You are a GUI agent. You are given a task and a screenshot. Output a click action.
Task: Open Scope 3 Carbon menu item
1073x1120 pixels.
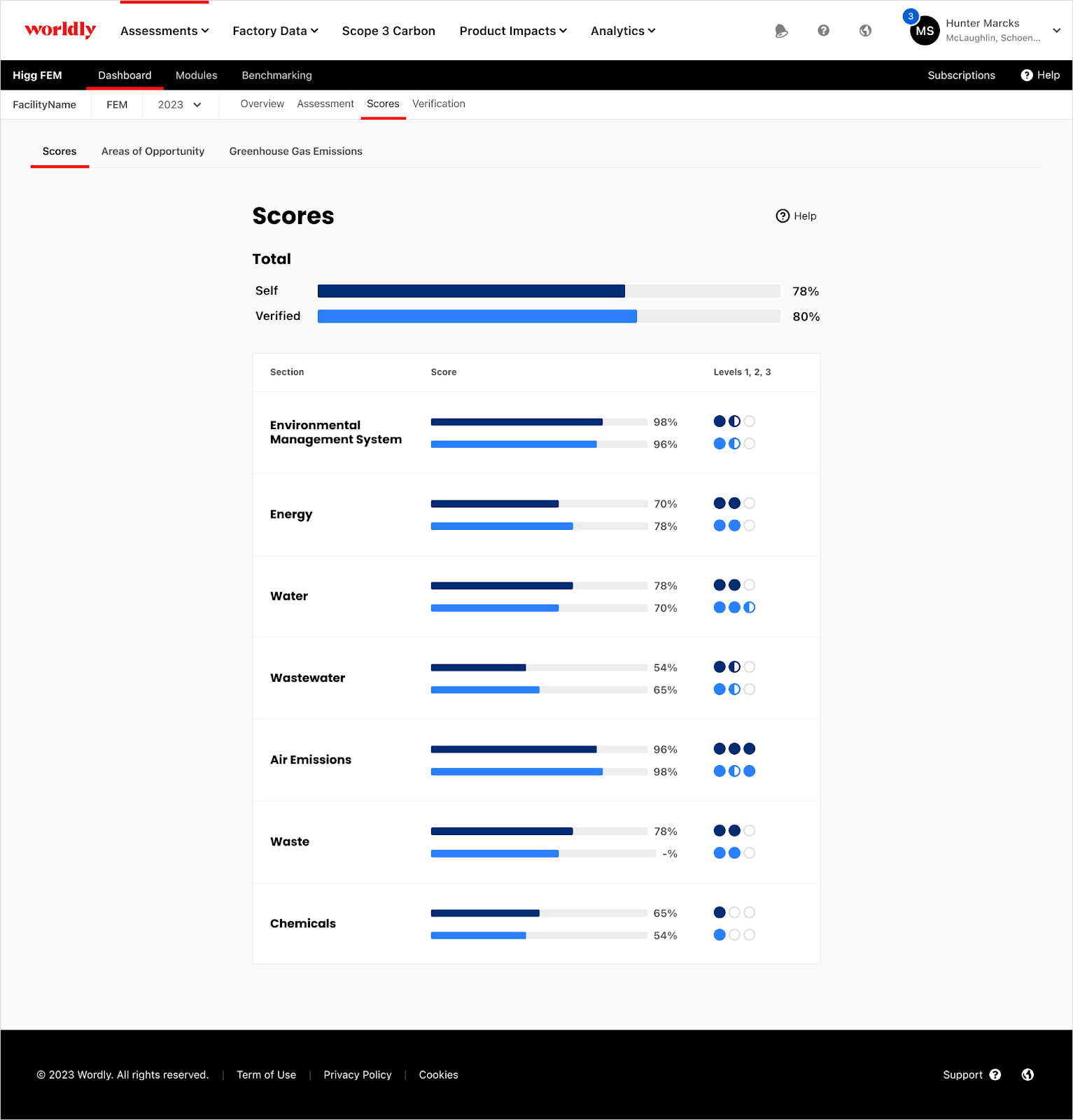[388, 31]
